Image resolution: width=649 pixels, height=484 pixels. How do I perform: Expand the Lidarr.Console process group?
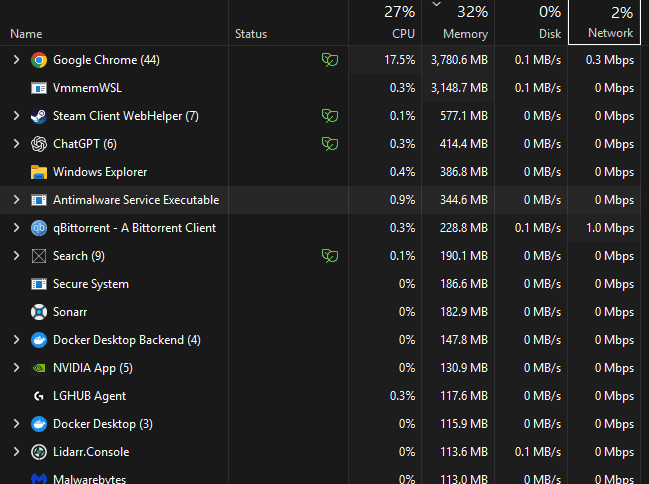(16, 452)
